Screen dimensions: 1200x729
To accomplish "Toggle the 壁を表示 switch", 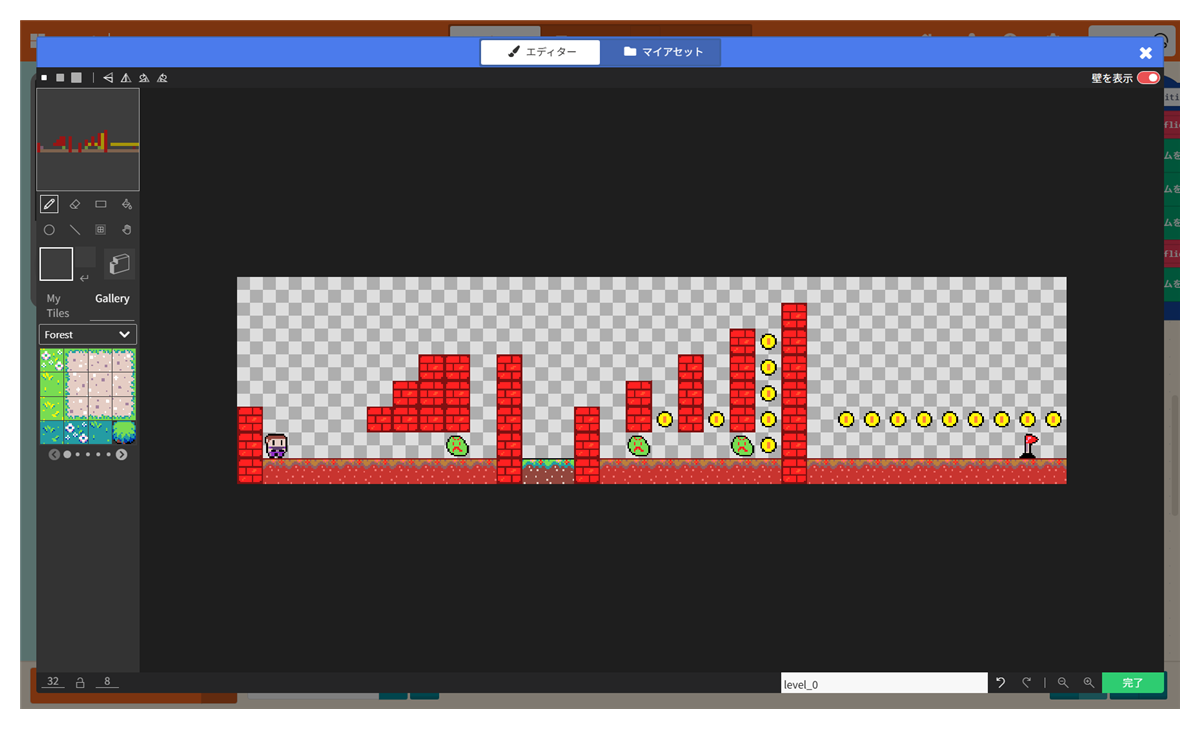I will [1148, 78].
